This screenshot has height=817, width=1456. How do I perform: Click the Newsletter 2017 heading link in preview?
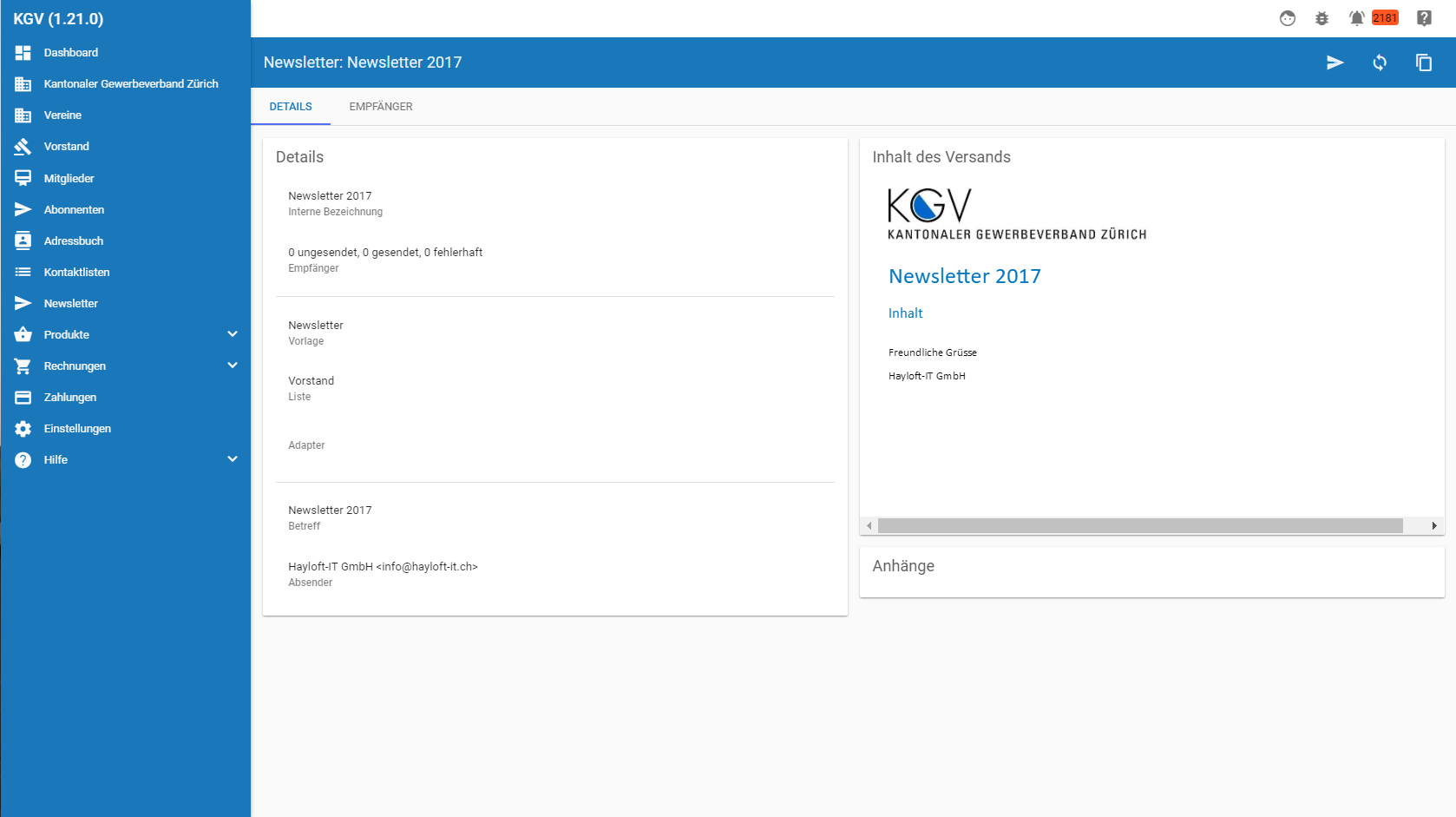(964, 276)
